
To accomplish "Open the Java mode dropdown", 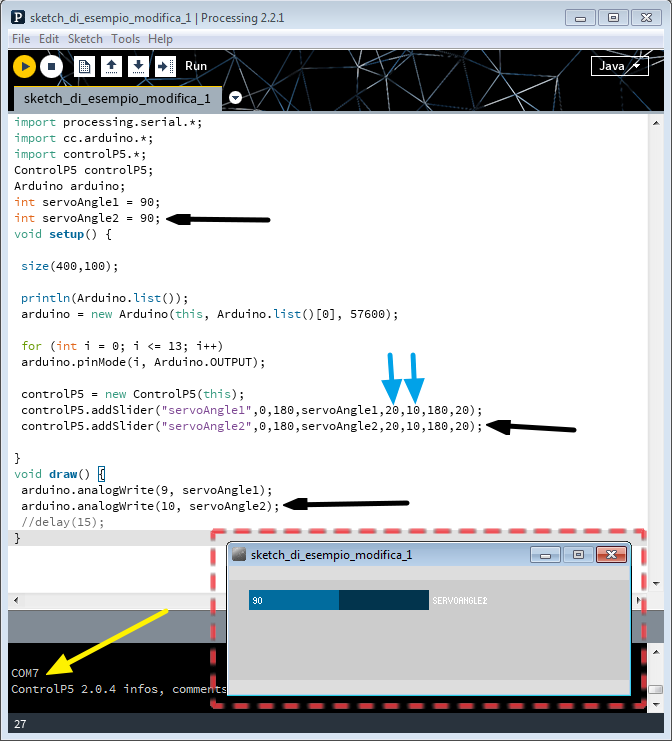I will [620, 66].
